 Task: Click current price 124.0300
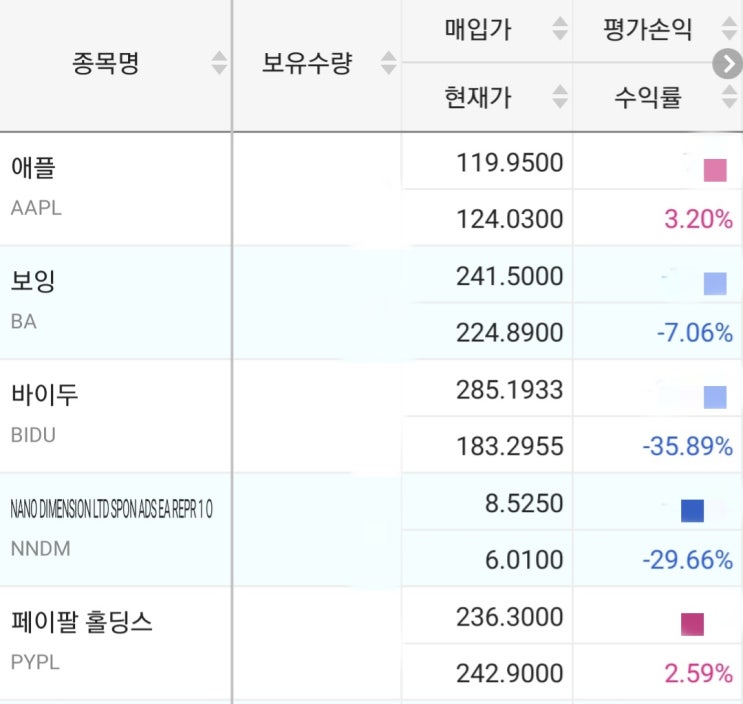509,219
